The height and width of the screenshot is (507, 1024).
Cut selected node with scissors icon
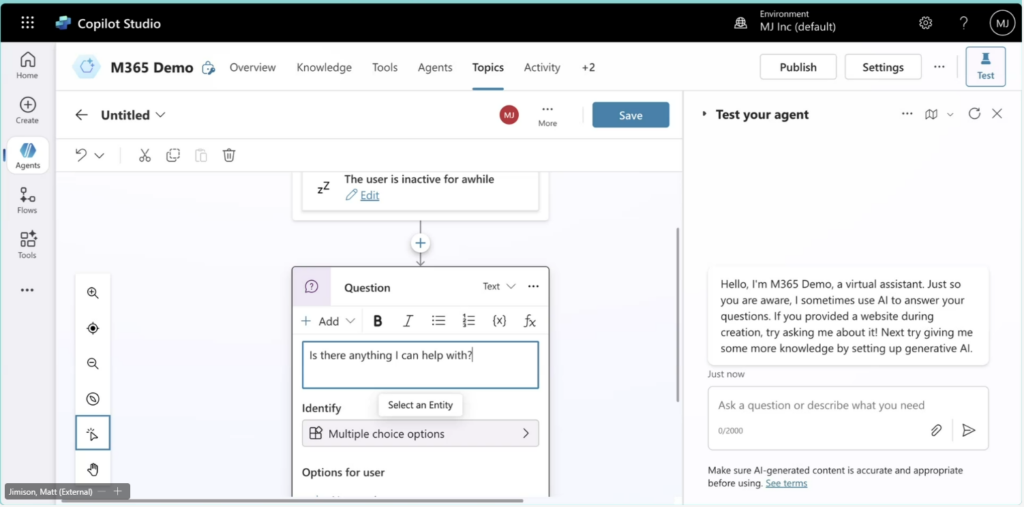tap(145, 155)
